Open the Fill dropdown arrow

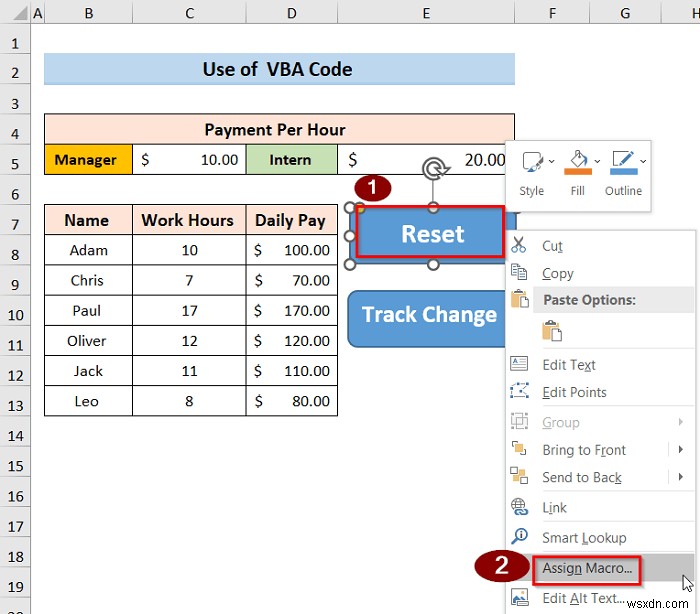click(597, 161)
